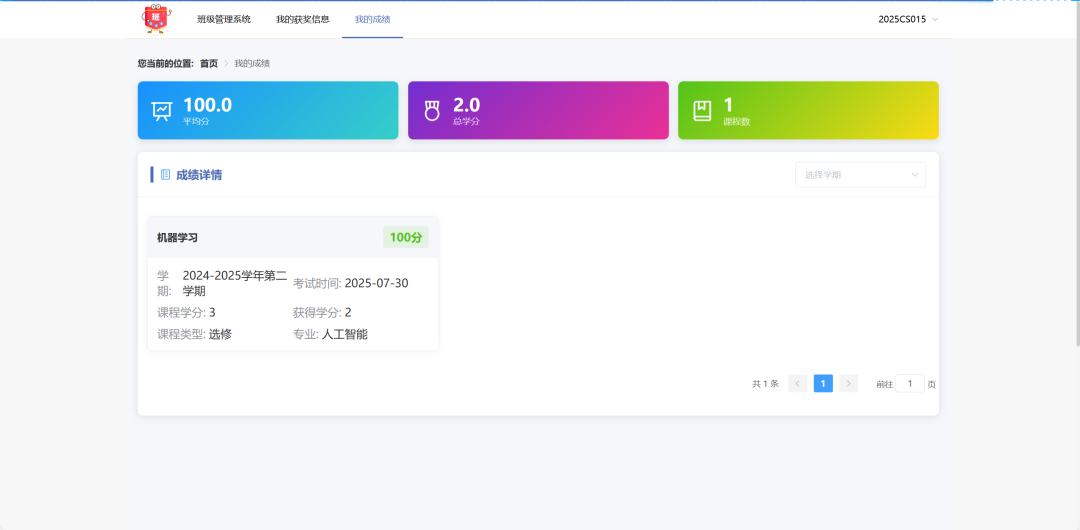Click the next page arrow button

(x=849, y=384)
